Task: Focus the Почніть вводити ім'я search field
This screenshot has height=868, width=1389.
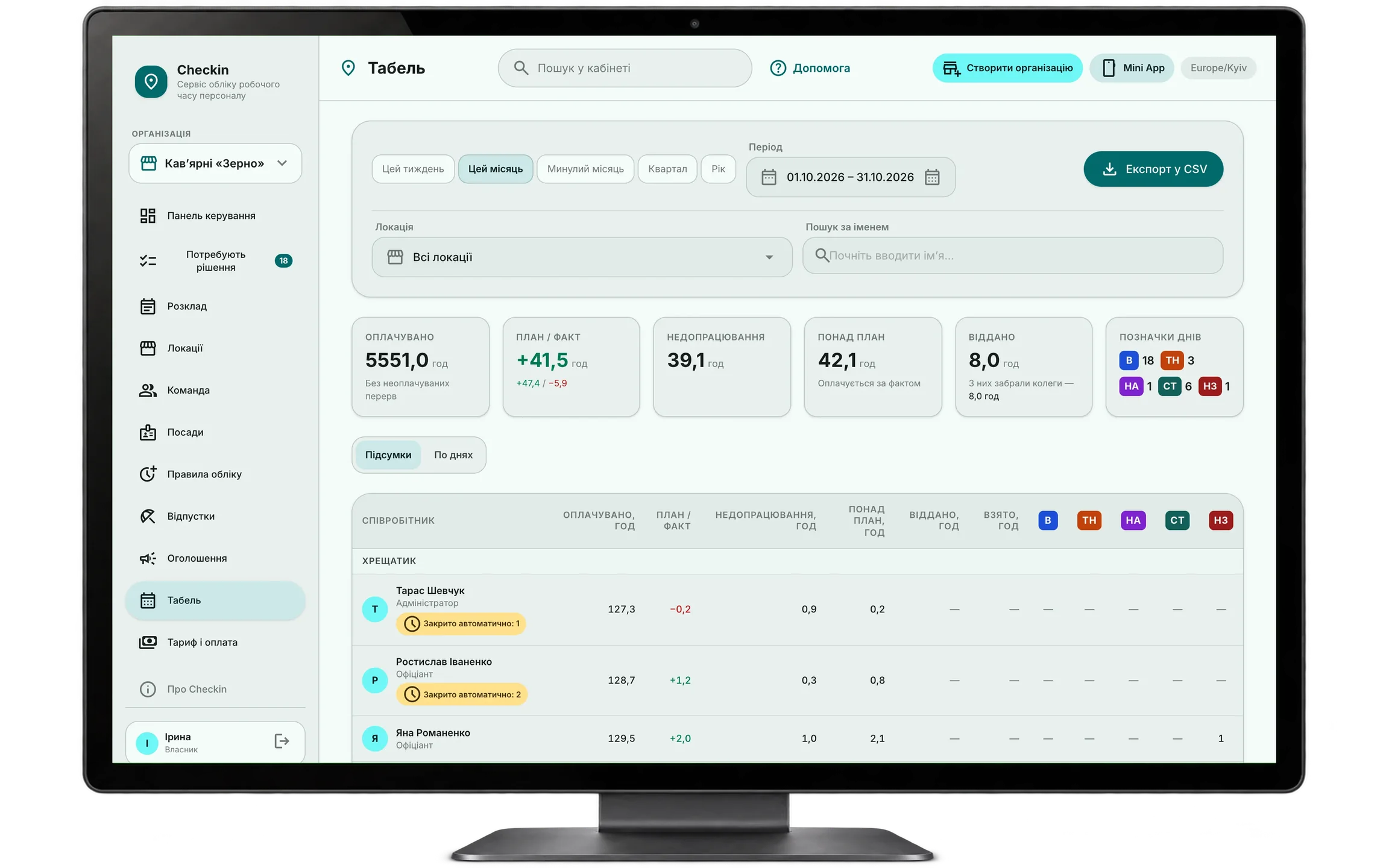Action: pyautogui.click(x=1013, y=256)
